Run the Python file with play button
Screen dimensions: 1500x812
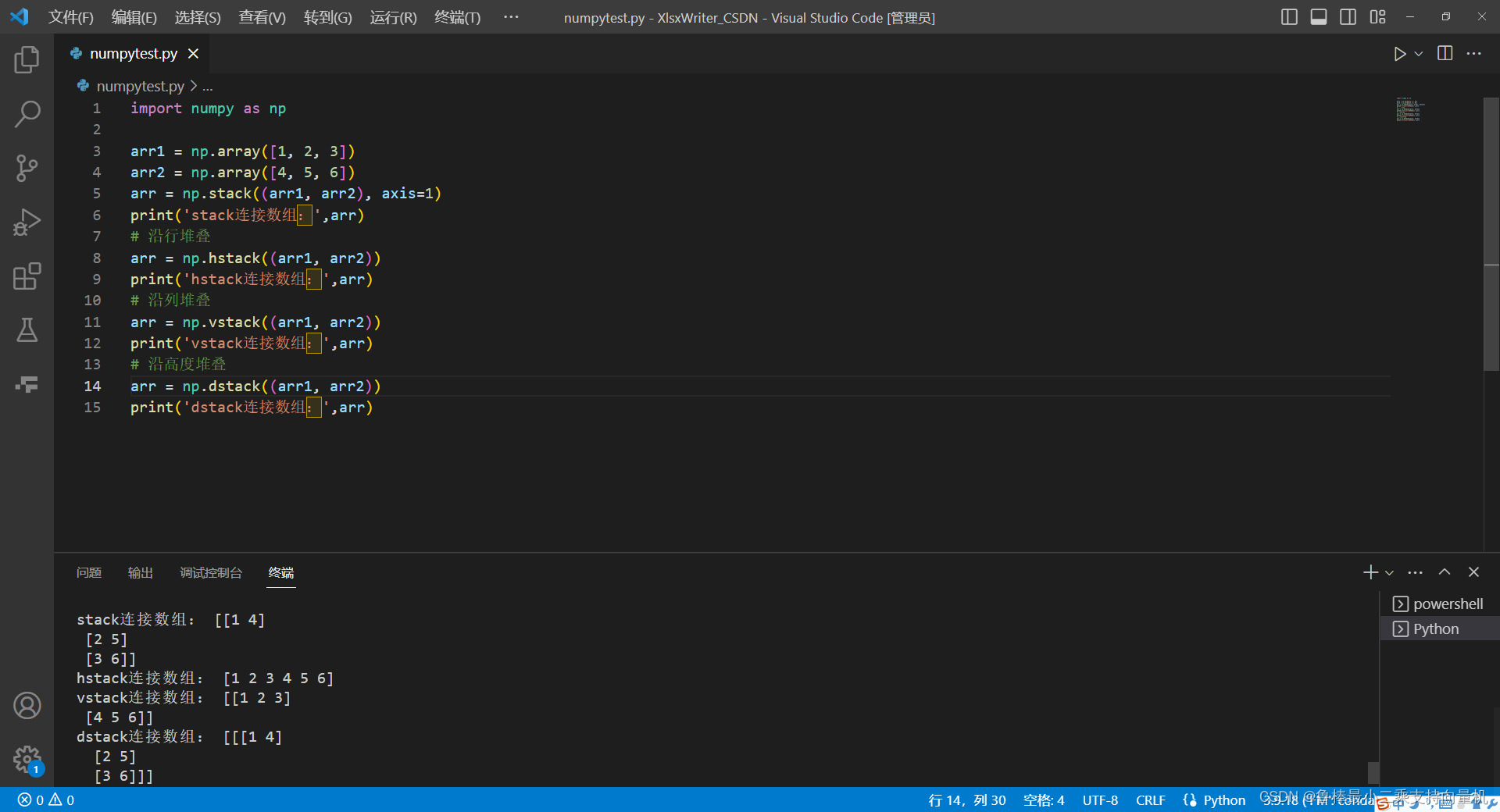[1399, 54]
